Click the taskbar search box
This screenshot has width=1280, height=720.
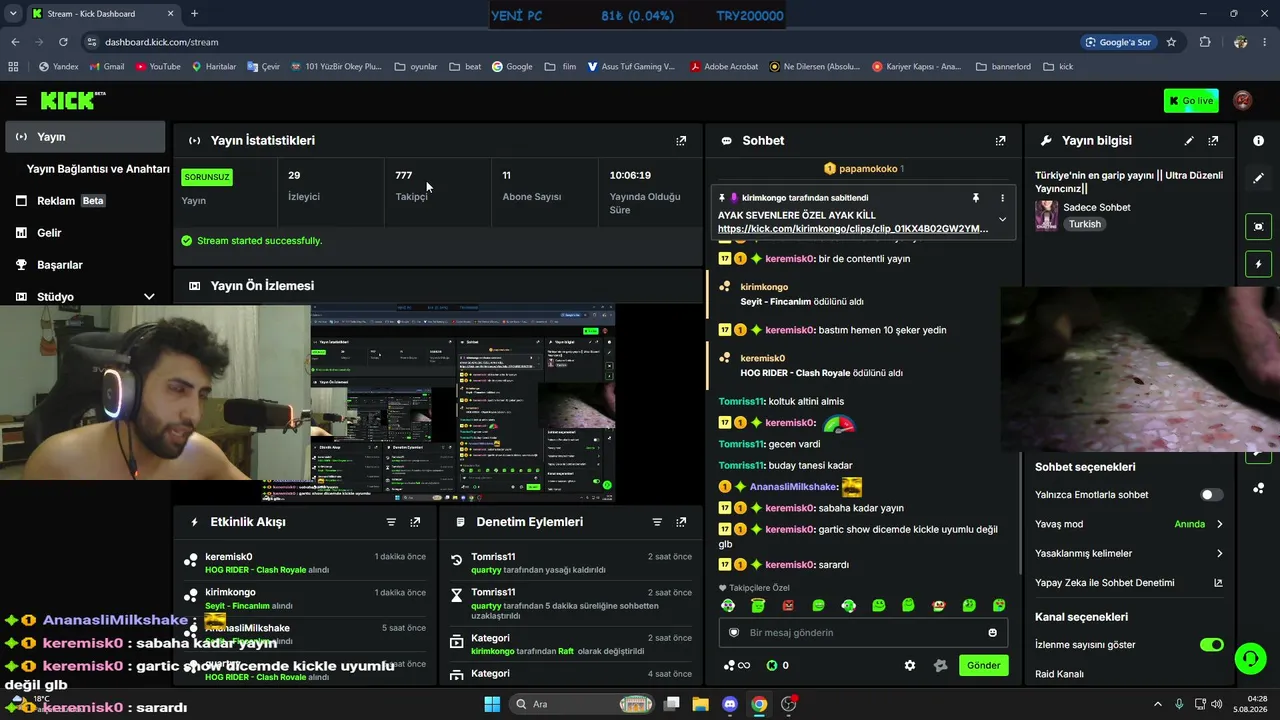[x=584, y=704]
